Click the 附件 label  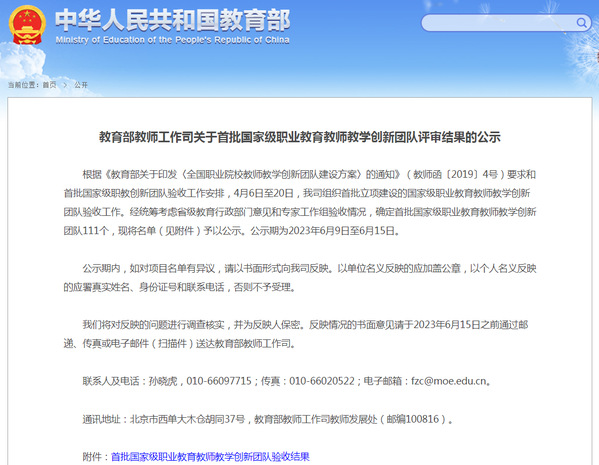tap(92, 457)
